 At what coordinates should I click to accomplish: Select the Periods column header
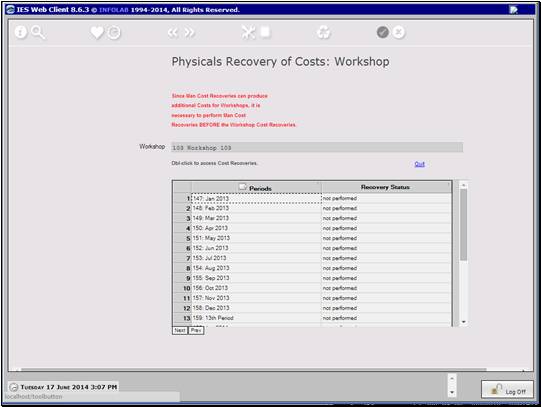256,188
